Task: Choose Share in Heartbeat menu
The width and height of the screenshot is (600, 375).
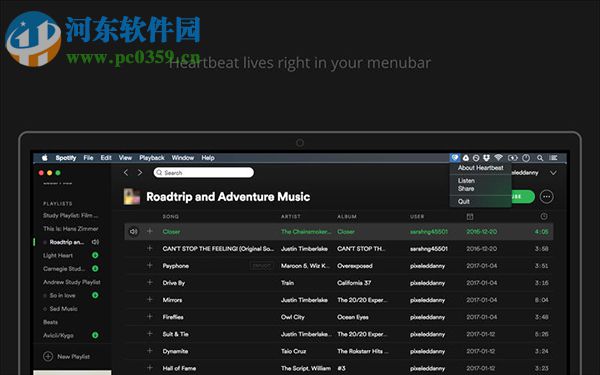Action: pyautogui.click(x=466, y=189)
